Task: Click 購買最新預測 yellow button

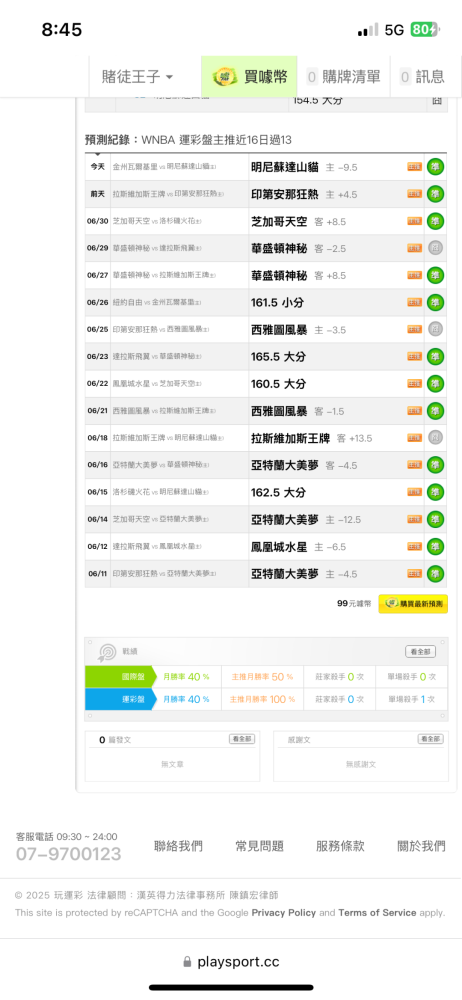Action: point(413,603)
